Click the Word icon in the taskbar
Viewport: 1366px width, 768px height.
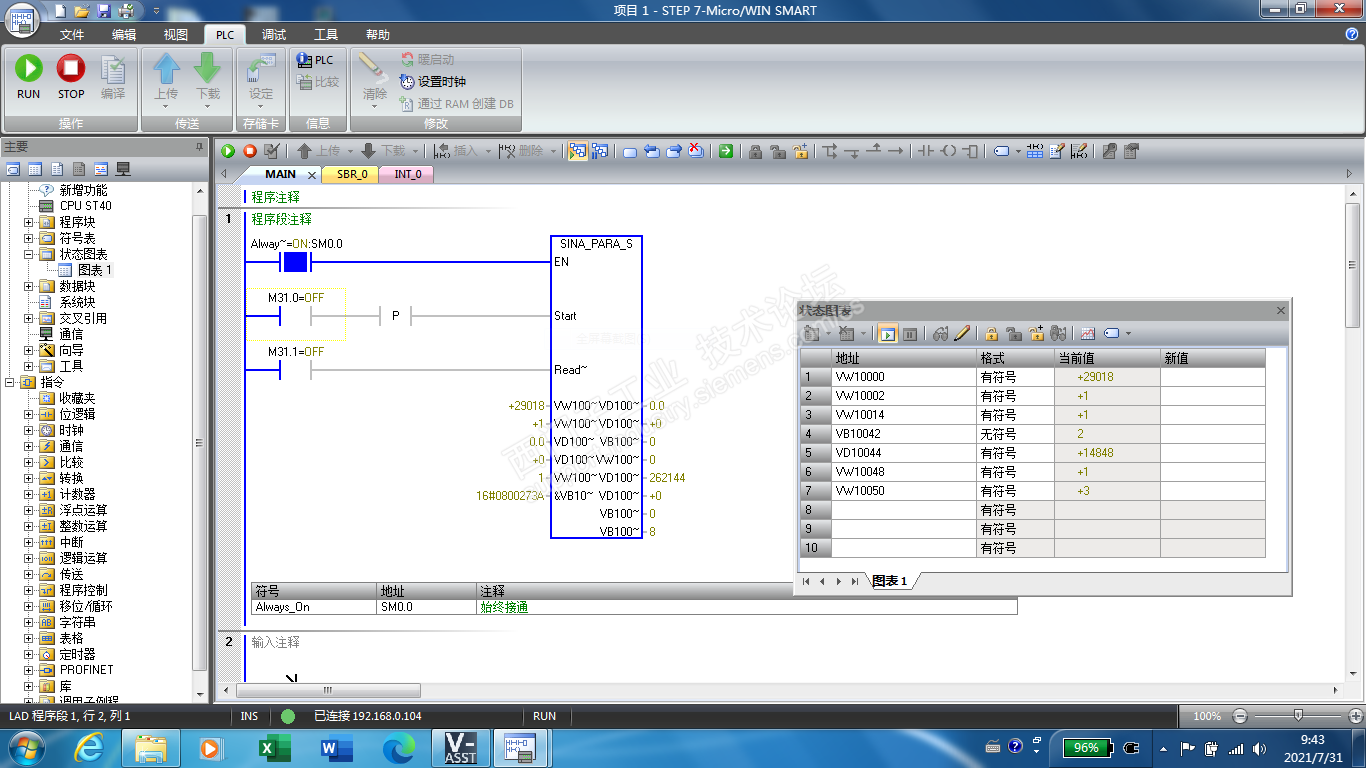[336, 747]
